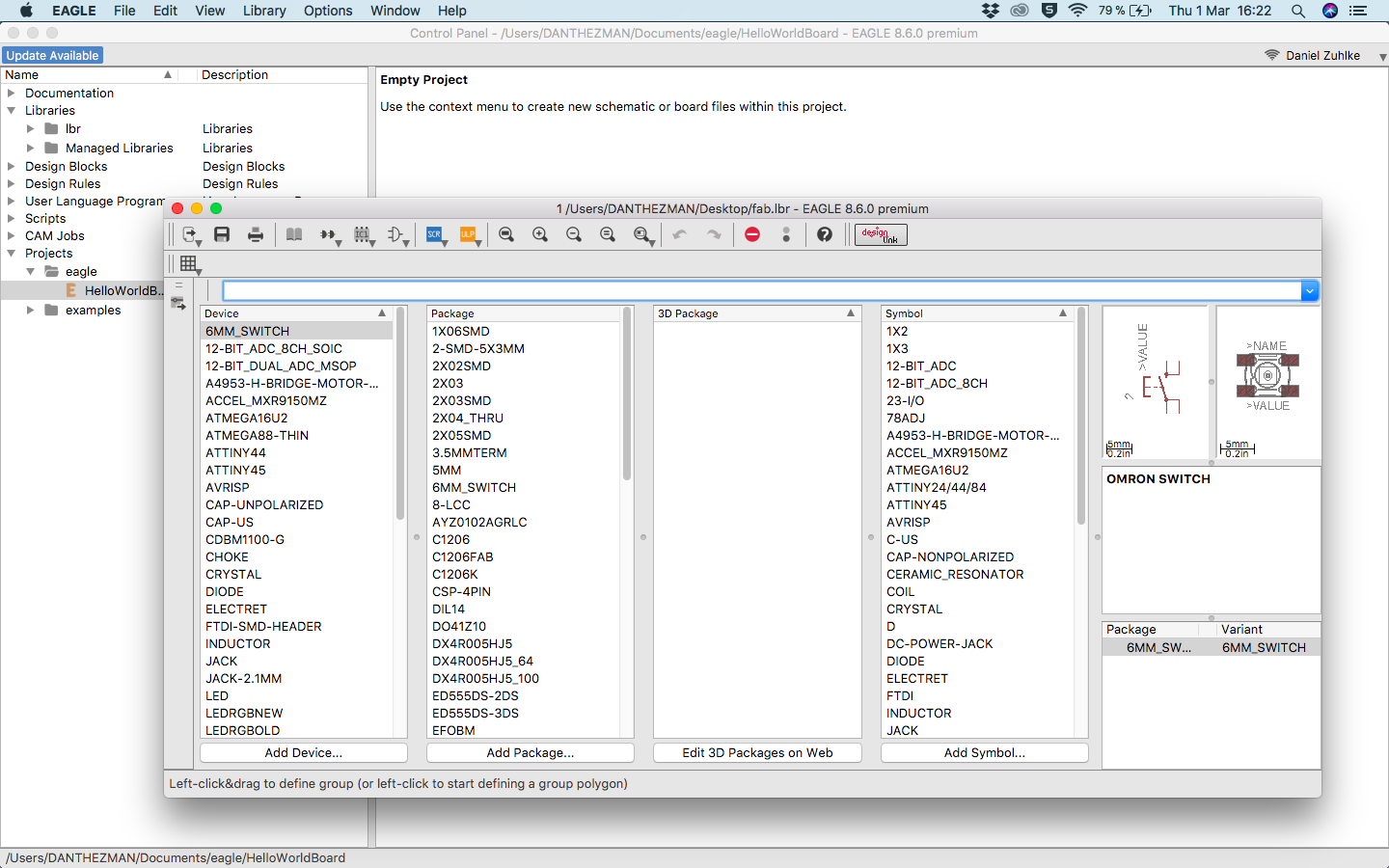Zoom out with the minus magnifier
1389x868 pixels.
pyautogui.click(x=574, y=234)
